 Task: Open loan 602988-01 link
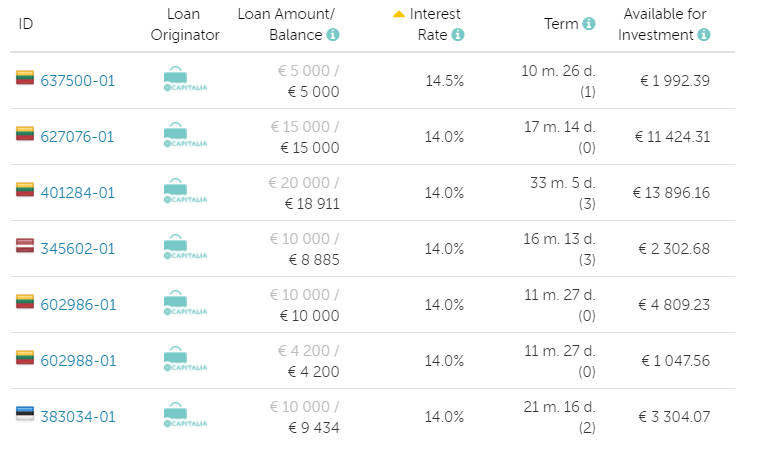pyautogui.click(x=78, y=360)
